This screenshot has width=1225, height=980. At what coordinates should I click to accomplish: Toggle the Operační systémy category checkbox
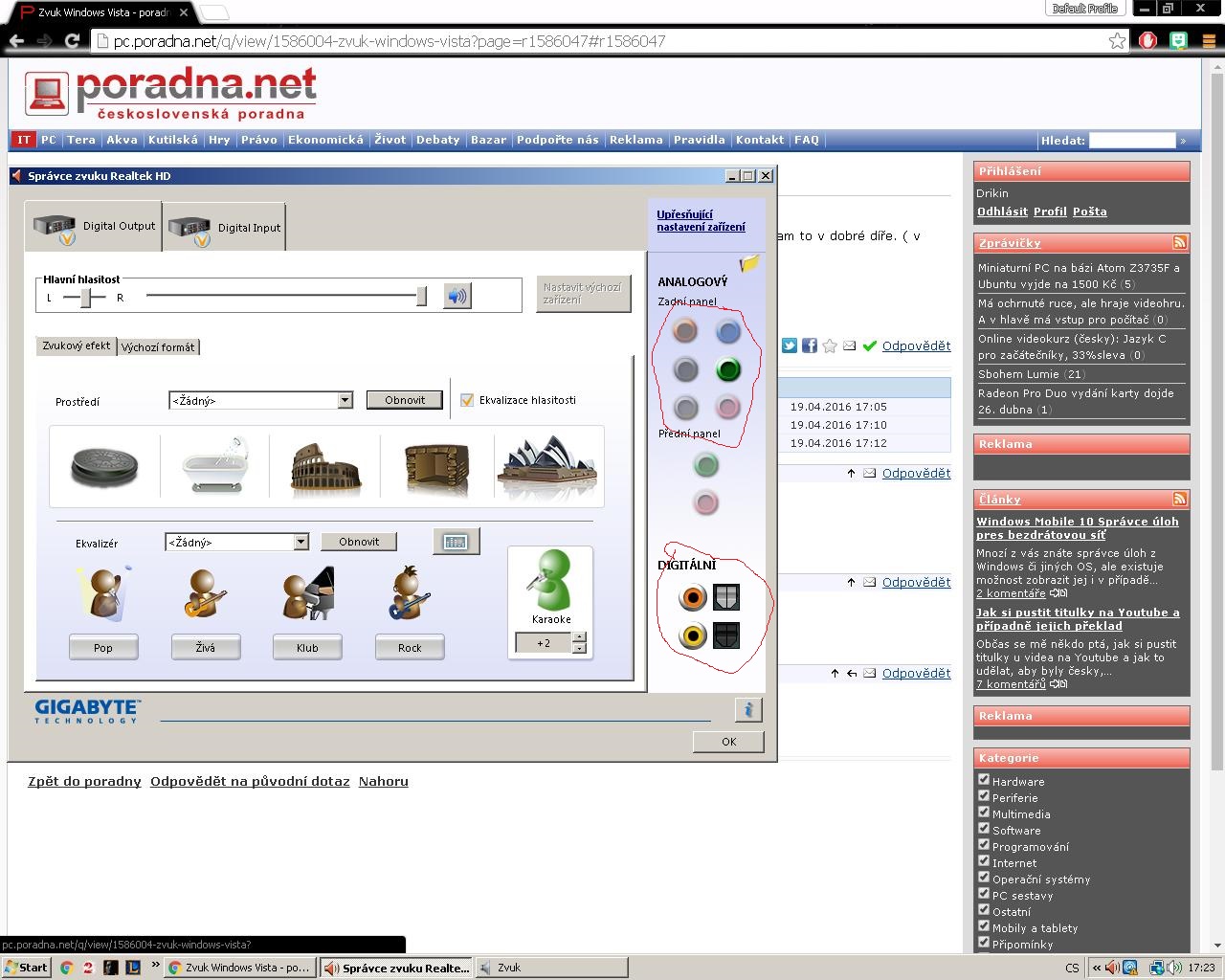pos(983,878)
